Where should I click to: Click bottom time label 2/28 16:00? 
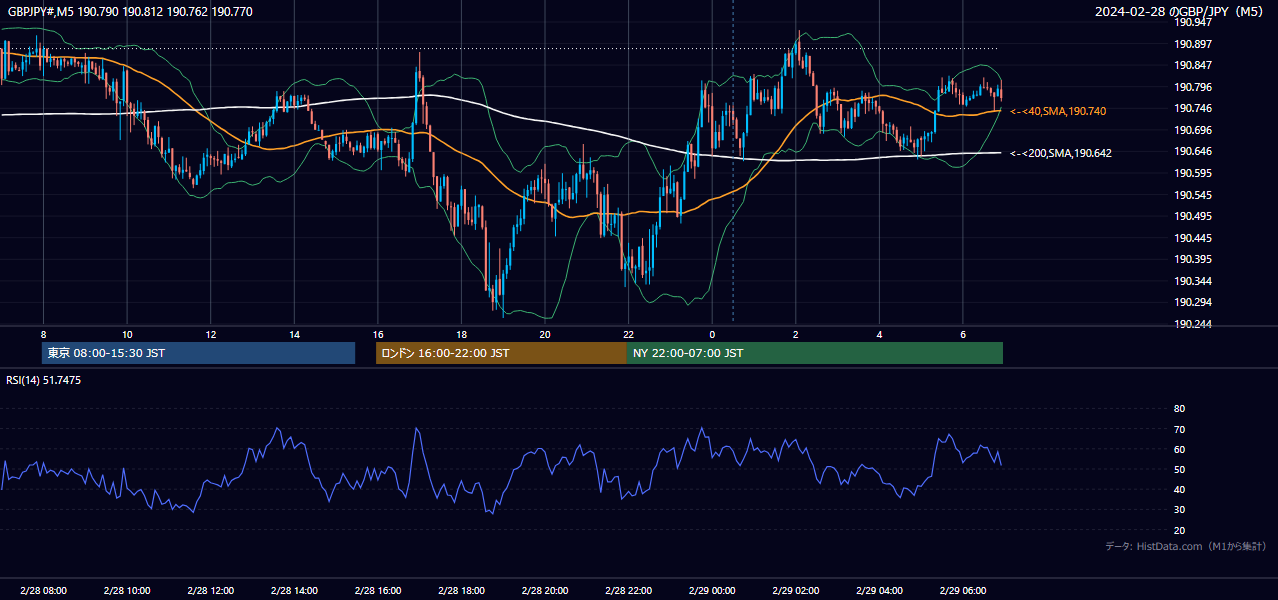click(378, 591)
